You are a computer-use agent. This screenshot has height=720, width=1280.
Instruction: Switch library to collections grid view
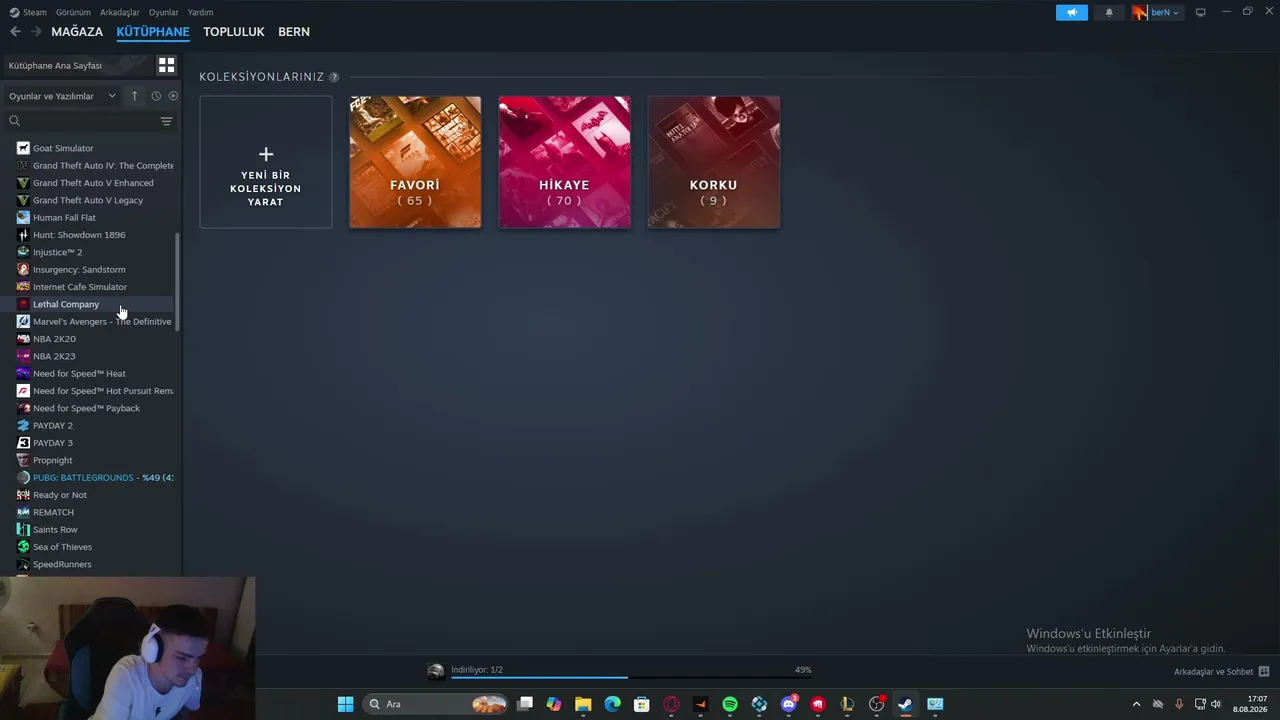[x=166, y=65]
